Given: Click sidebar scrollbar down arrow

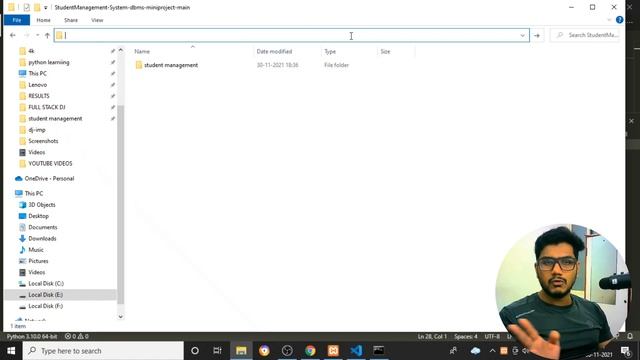Looking at the screenshot, I should click(x=120, y=316).
